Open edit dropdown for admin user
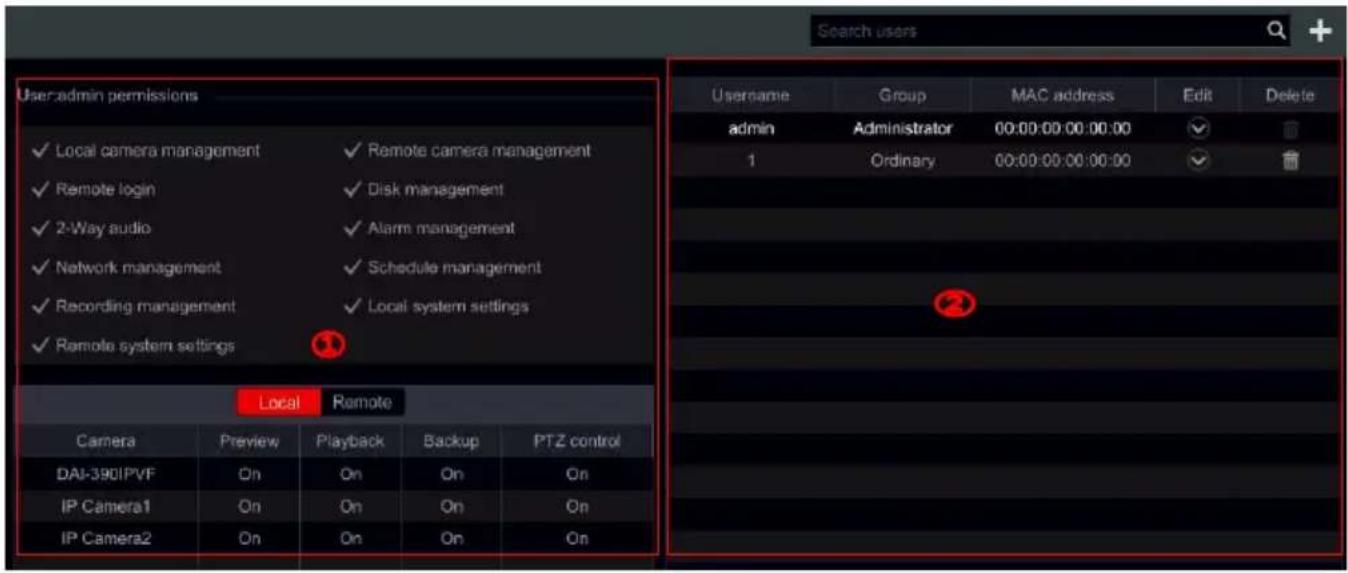The image size is (1348, 573). pos(1197,129)
